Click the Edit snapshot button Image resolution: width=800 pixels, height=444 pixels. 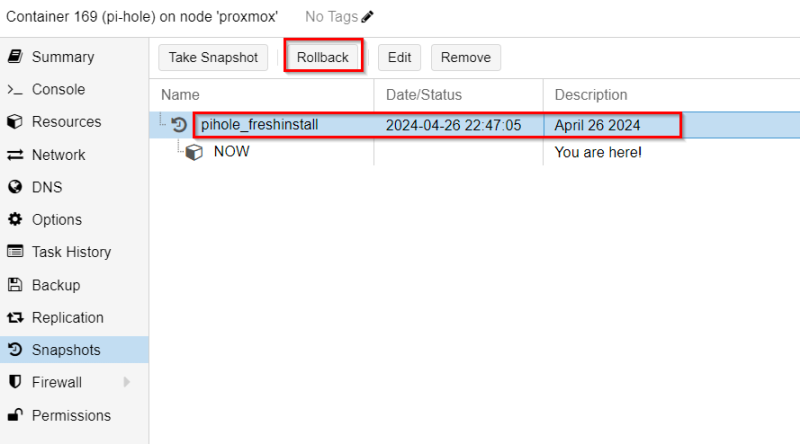(x=399, y=57)
